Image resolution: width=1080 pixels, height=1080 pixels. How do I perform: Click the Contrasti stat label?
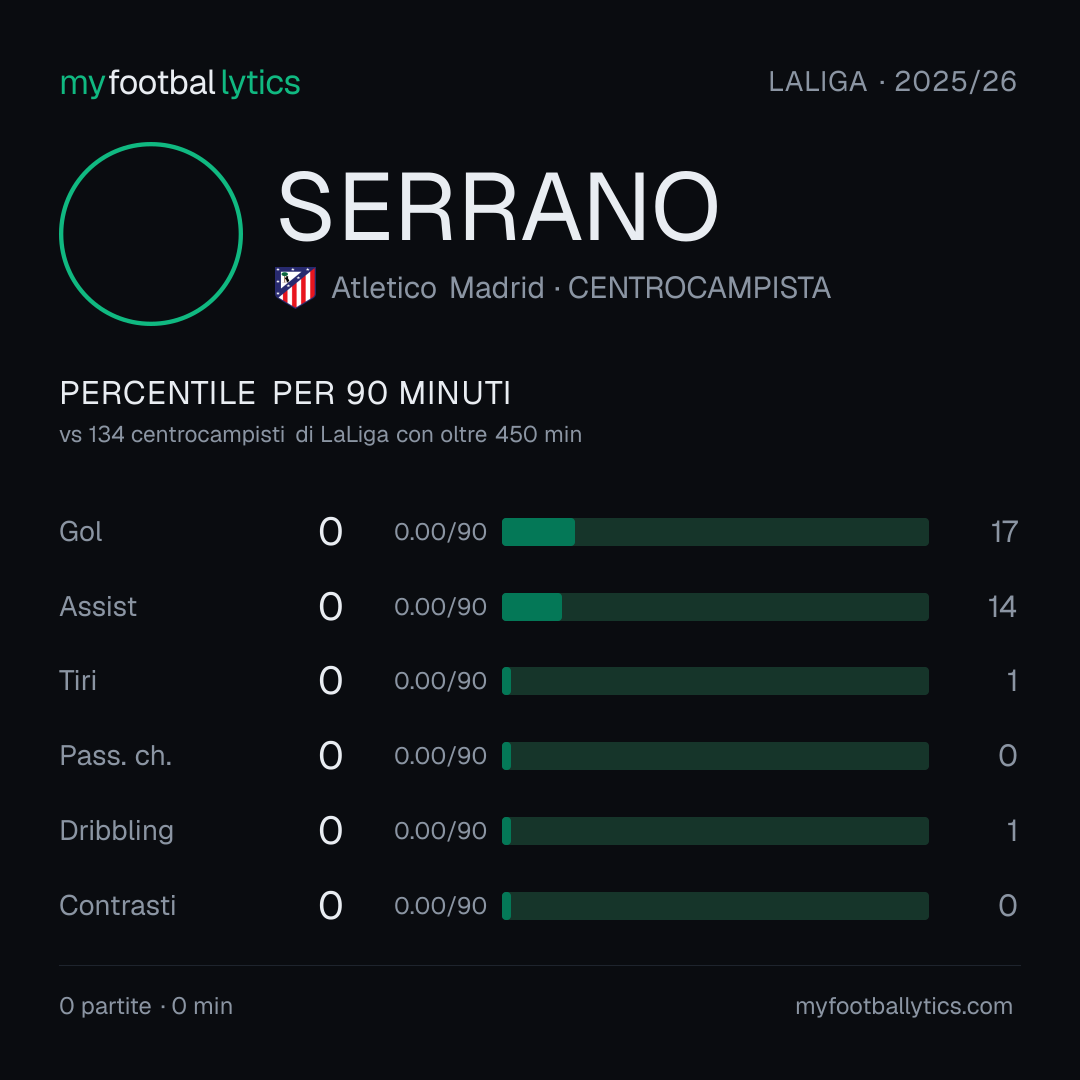(x=118, y=906)
